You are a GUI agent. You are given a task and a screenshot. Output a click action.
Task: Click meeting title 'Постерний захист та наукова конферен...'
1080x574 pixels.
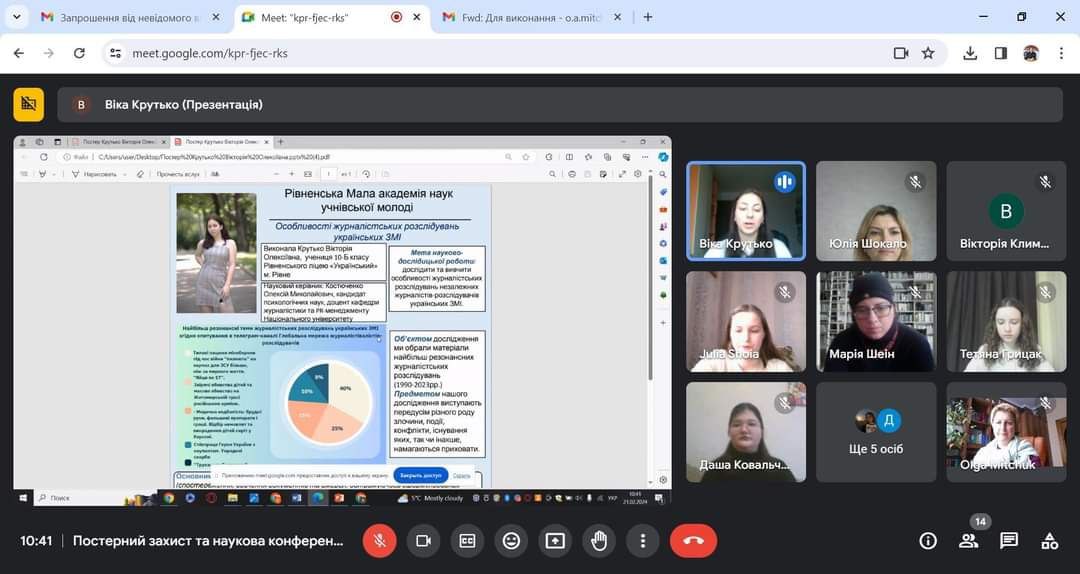coord(208,541)
